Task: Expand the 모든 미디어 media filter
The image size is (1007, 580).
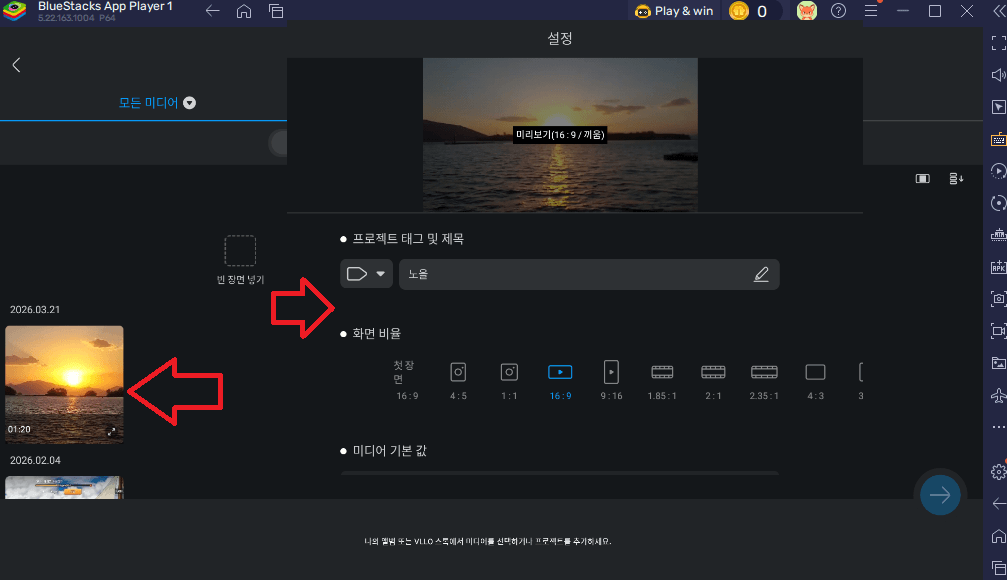Action: [x=189, y=102]
